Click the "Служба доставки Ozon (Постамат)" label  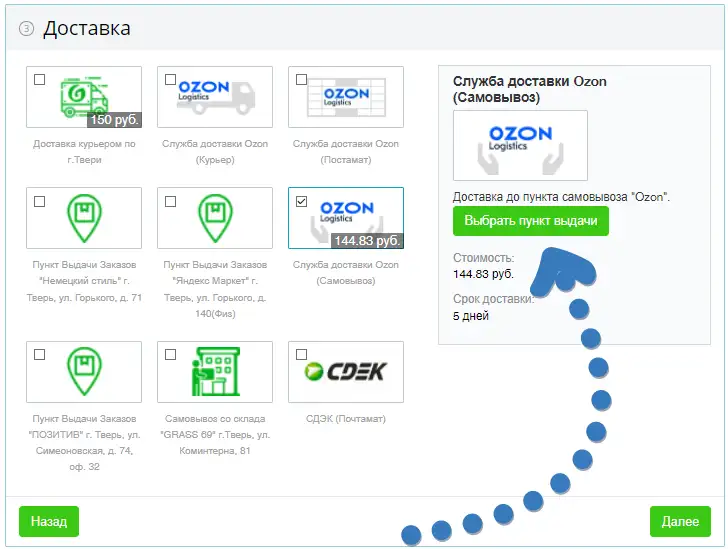tap(346, 152)
